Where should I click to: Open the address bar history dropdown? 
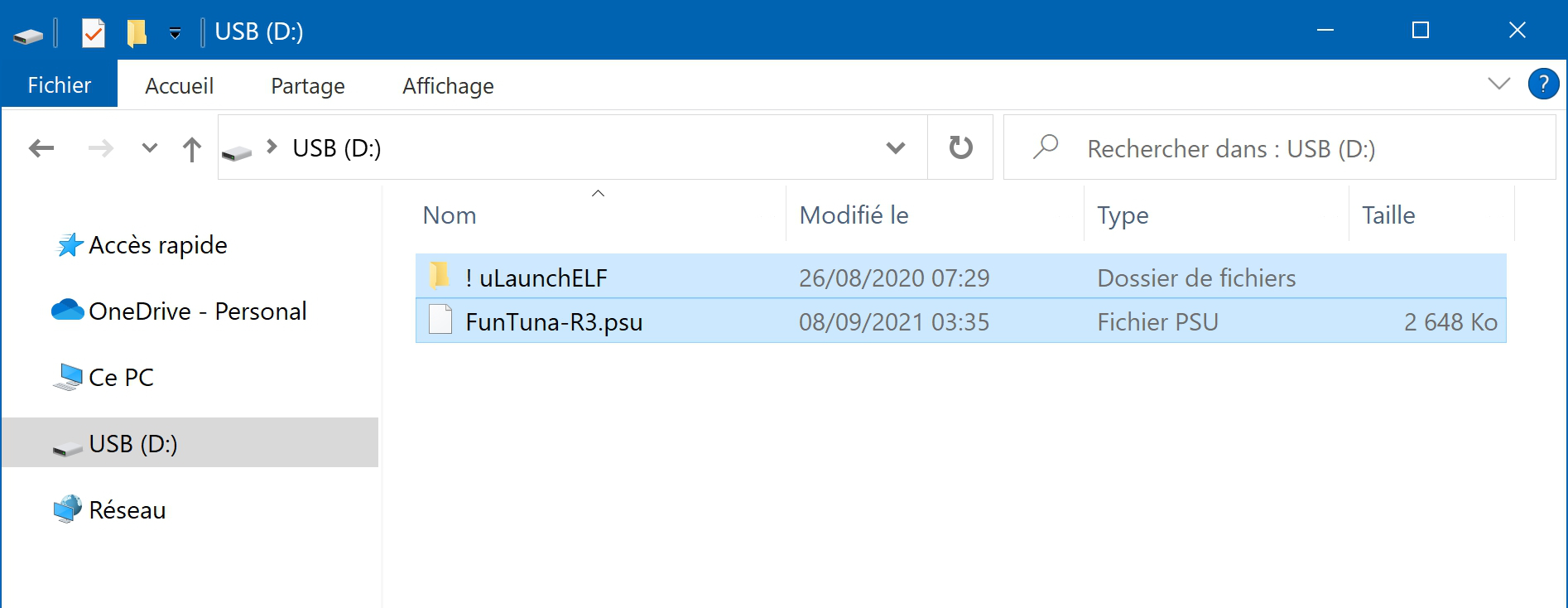[x=895, y=148]
